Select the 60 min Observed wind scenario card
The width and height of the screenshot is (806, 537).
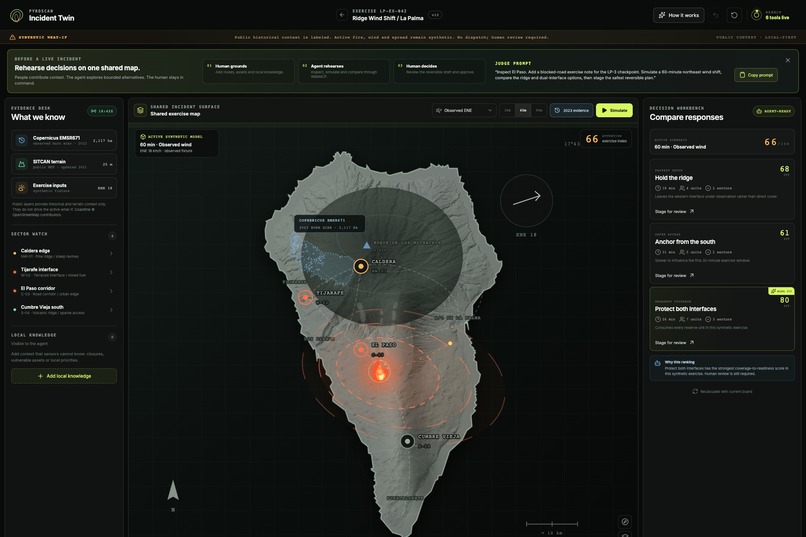pos(722,142)
